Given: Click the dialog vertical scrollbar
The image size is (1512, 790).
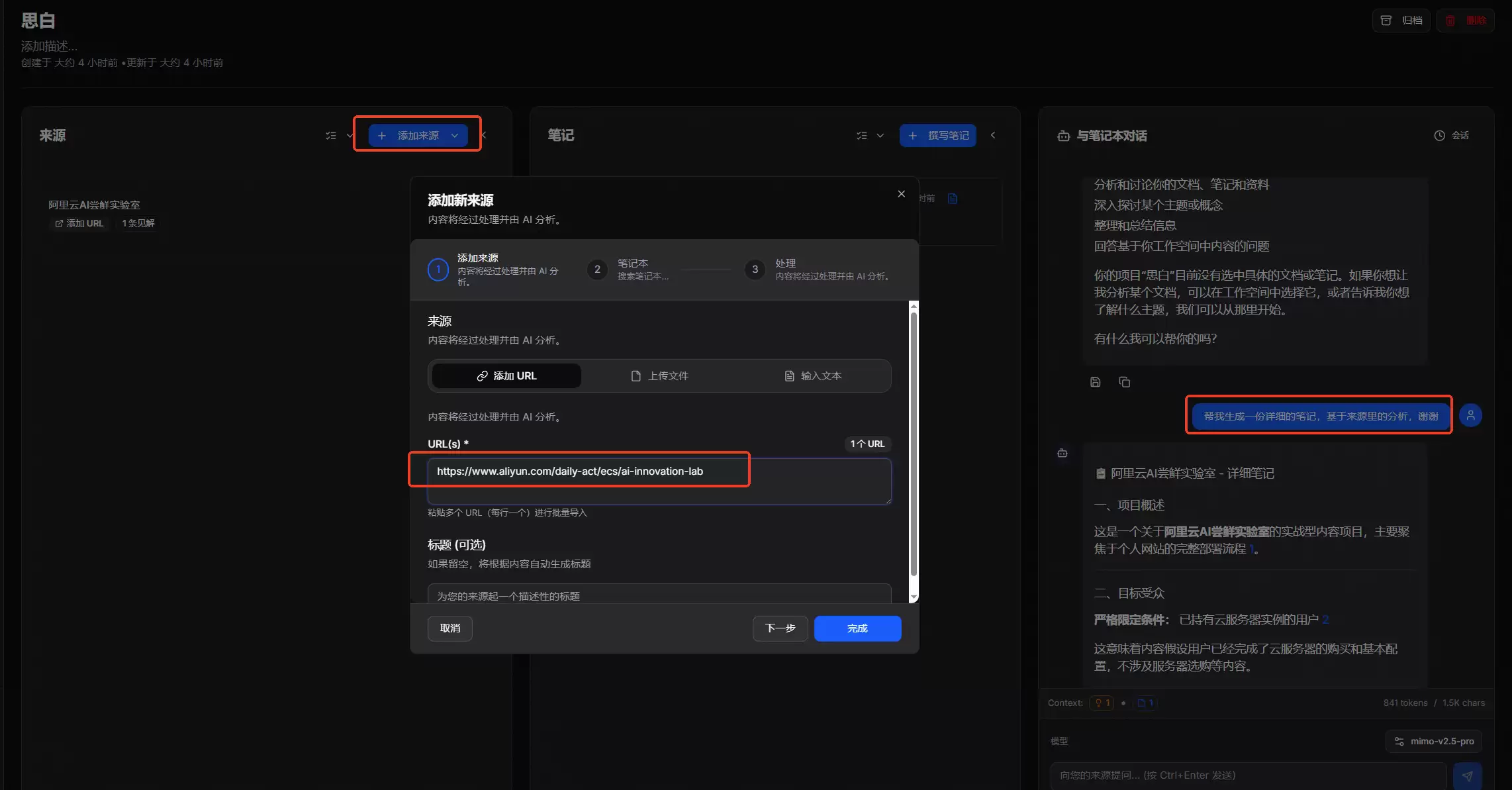Looking at the screenshot, I should (x=914, y=444).
